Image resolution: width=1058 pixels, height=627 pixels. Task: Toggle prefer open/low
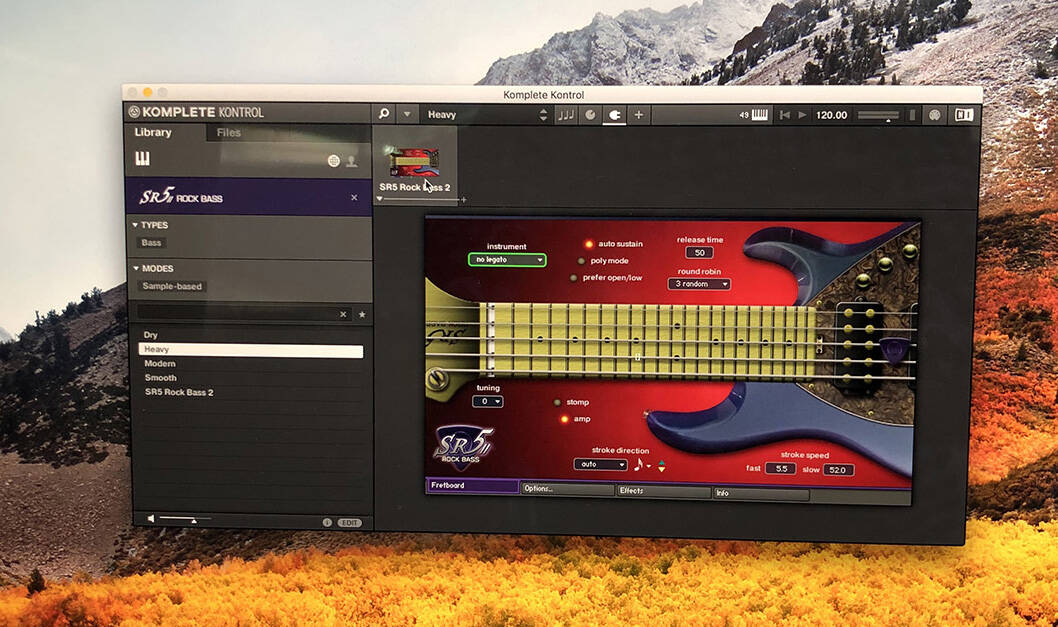[x=574, y=278]
